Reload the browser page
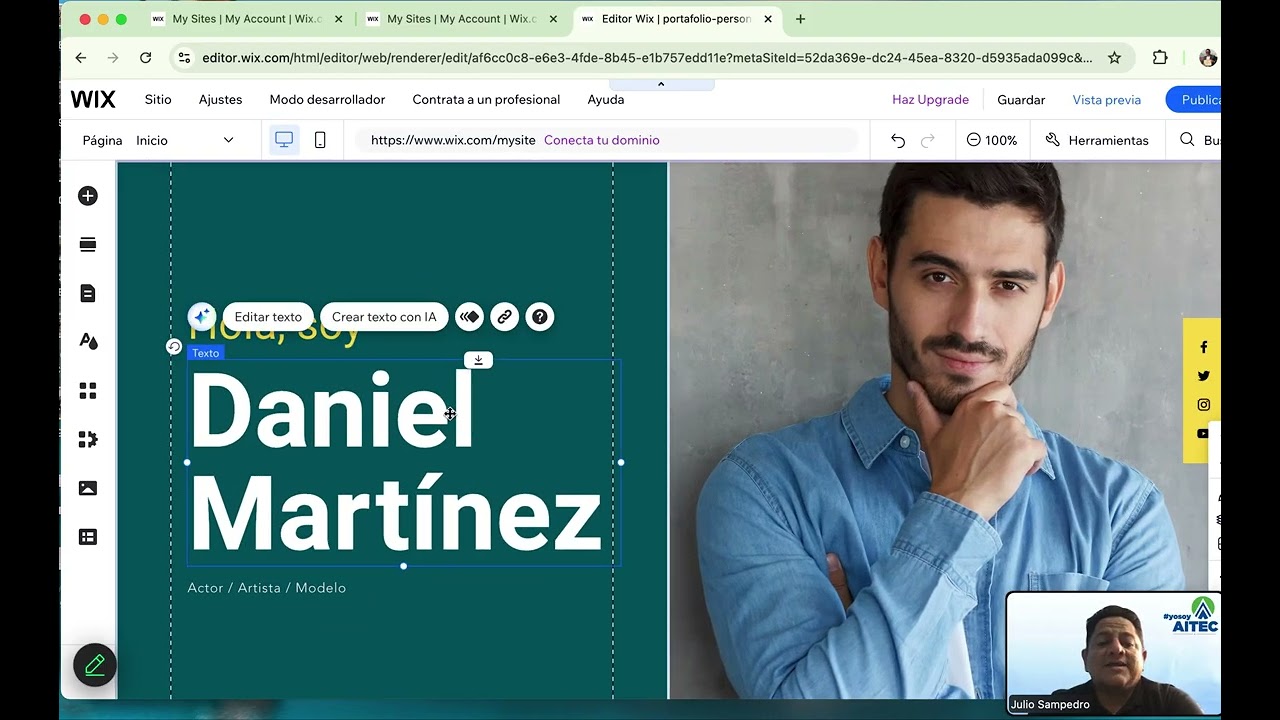Viewport: 1280px width, 720px height. coord(146,58)
